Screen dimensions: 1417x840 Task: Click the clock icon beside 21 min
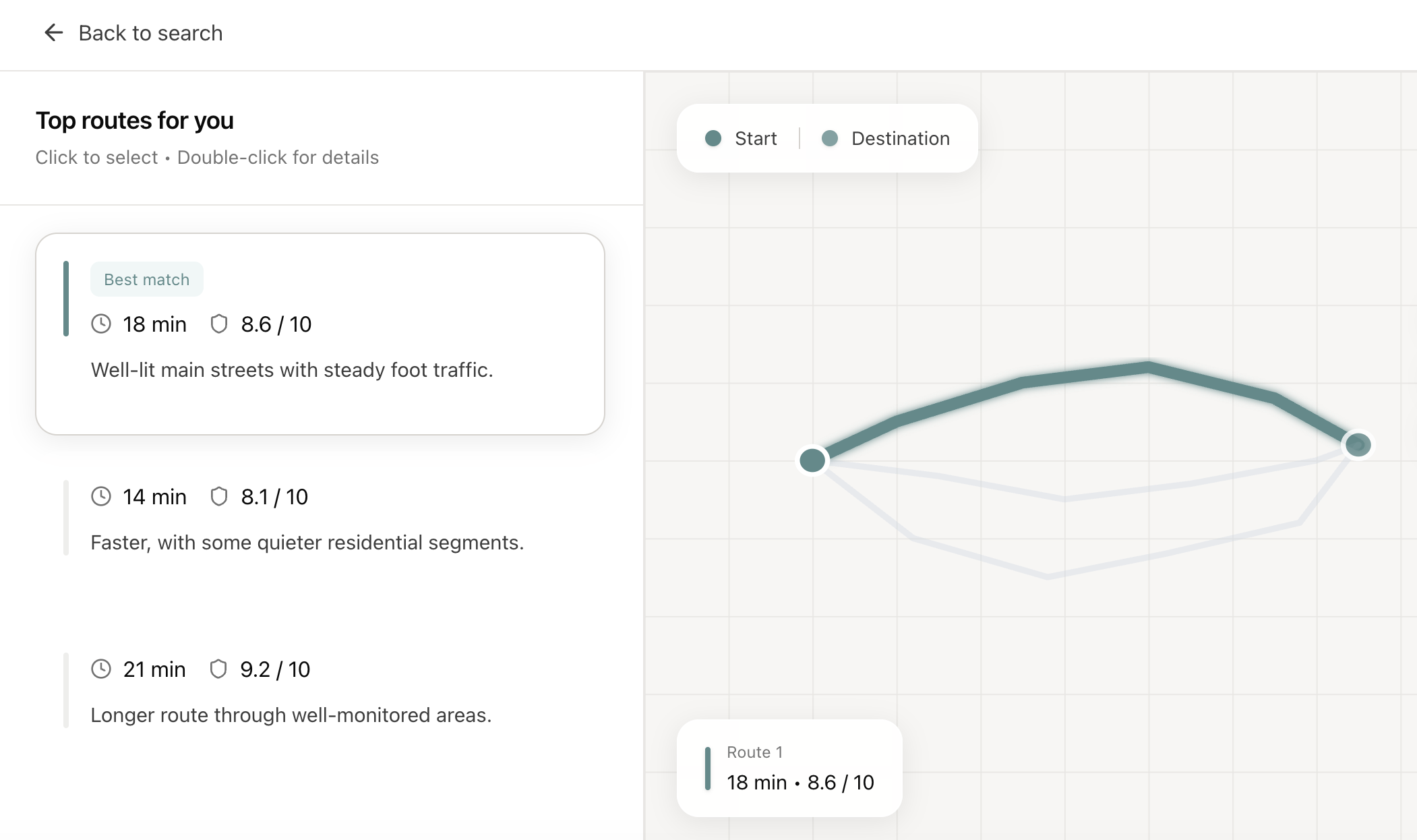click(101, 669)
